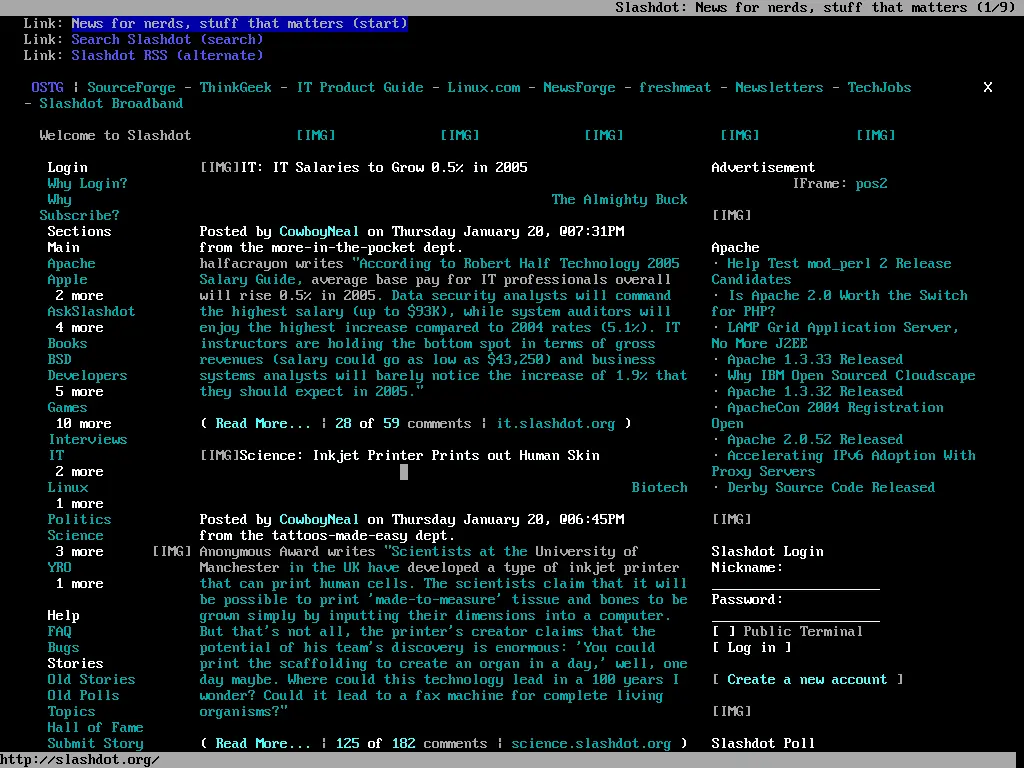Open the Politics section link
Image resolution: width=1024 pixels, height=768 pixels.
[x=79, y=519]
